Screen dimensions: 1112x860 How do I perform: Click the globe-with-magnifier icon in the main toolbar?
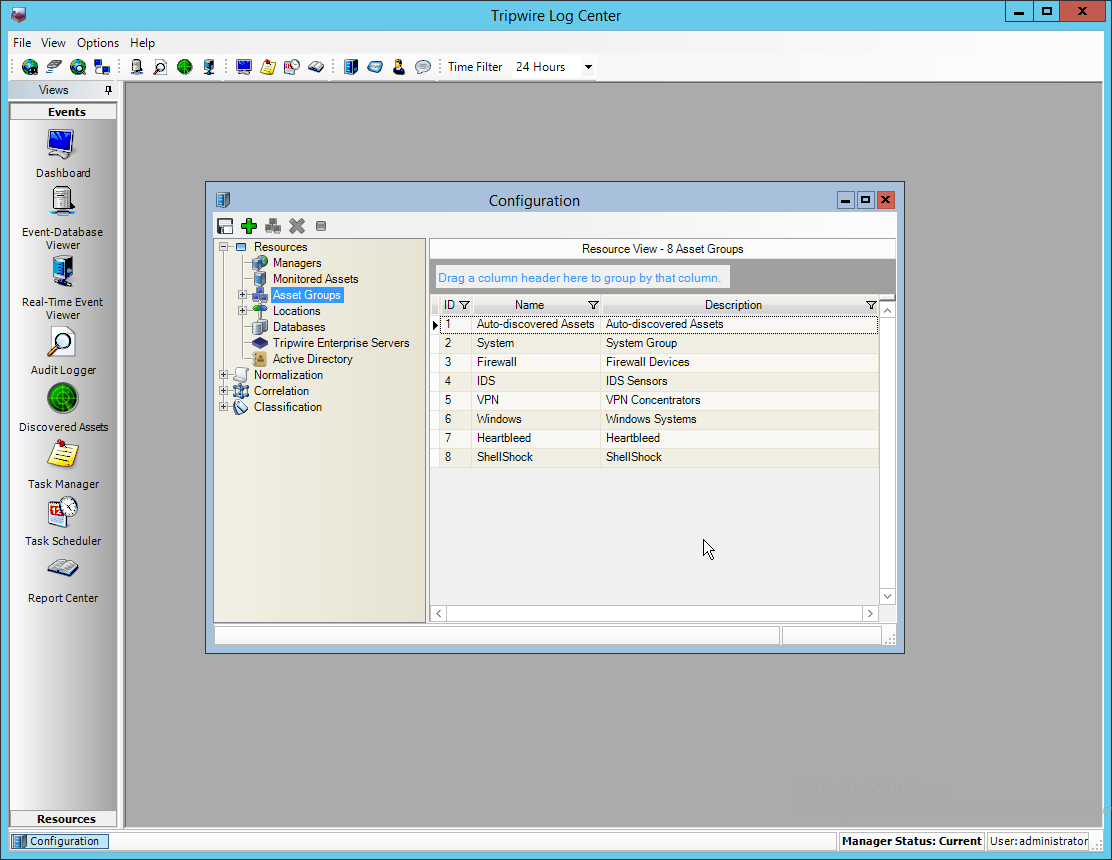click(x=77, y=67)
